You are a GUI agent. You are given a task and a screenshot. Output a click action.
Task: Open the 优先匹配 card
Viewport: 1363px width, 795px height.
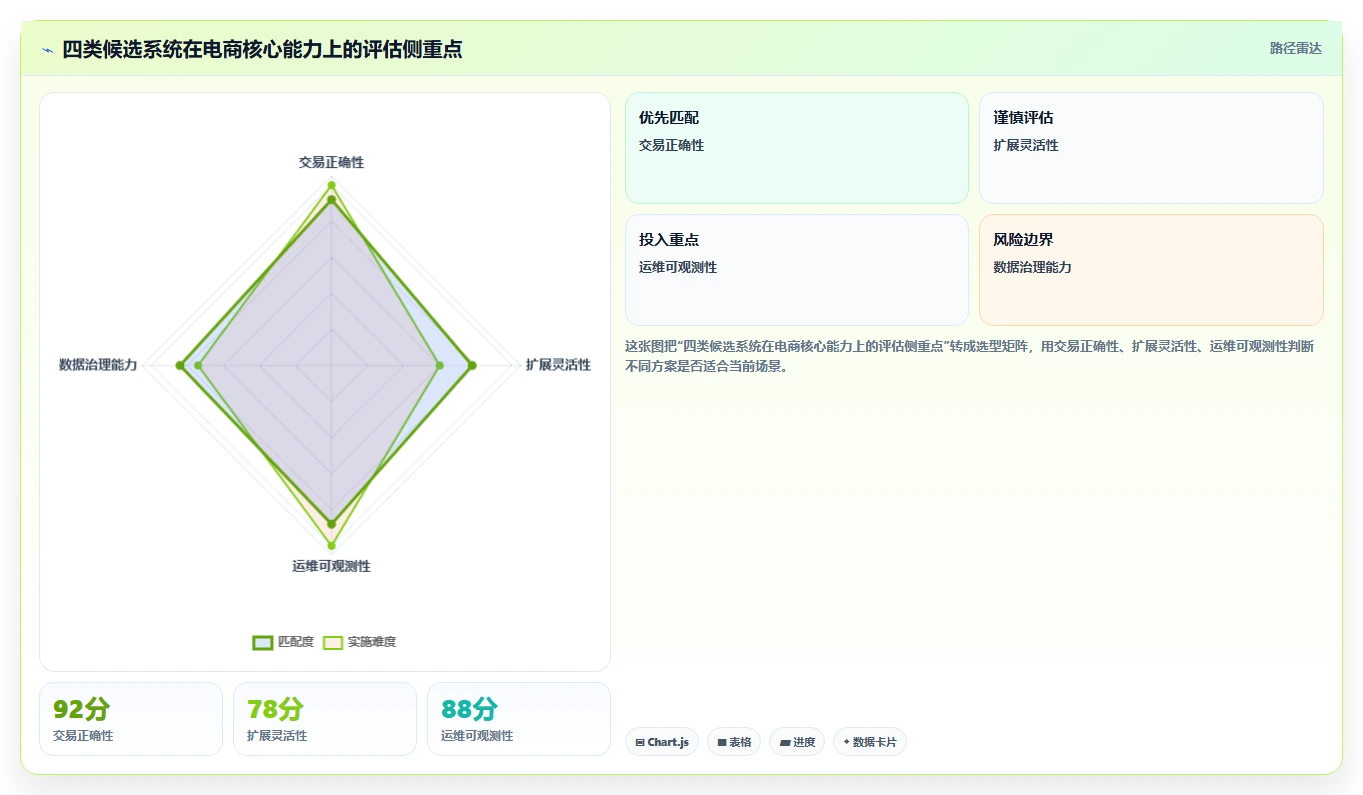point(797,148)
